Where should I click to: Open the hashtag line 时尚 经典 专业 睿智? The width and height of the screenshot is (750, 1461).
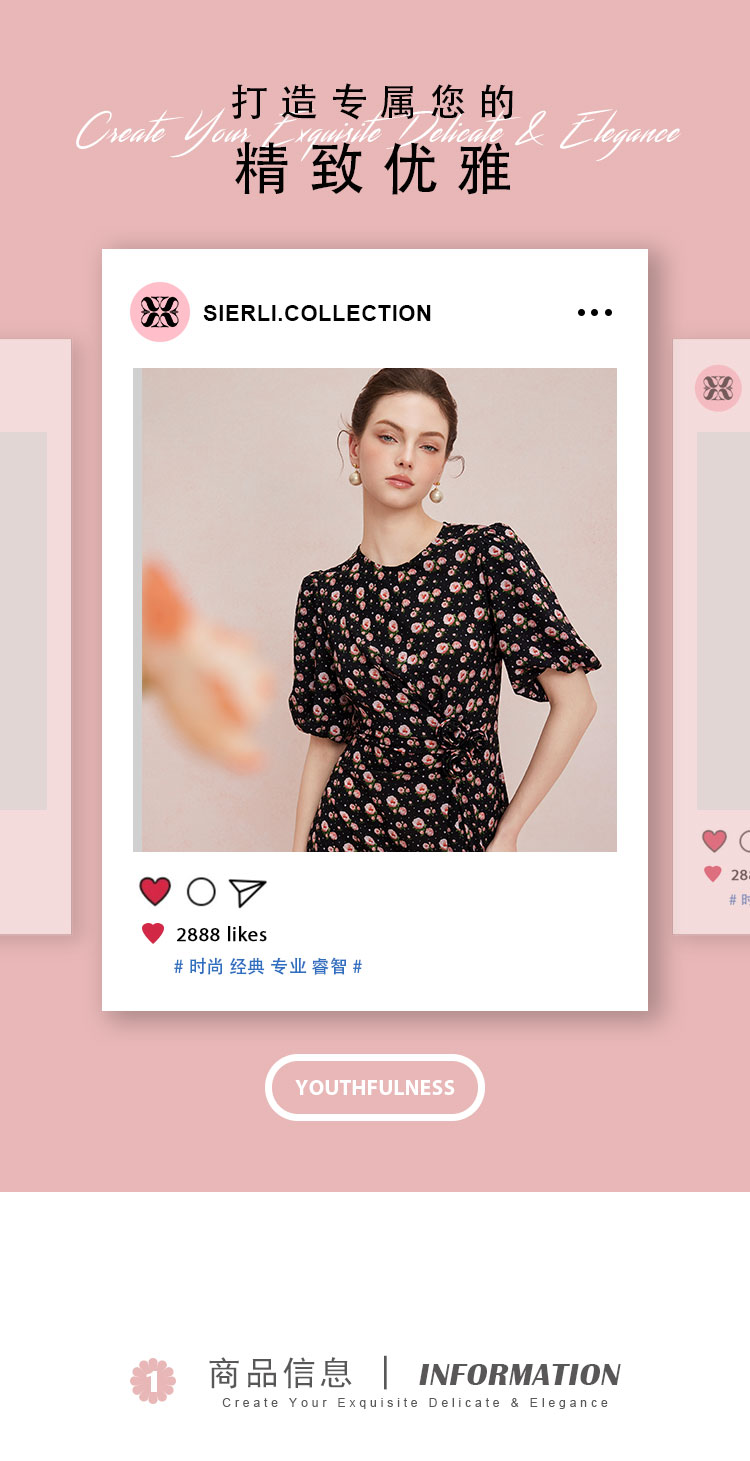268,966
